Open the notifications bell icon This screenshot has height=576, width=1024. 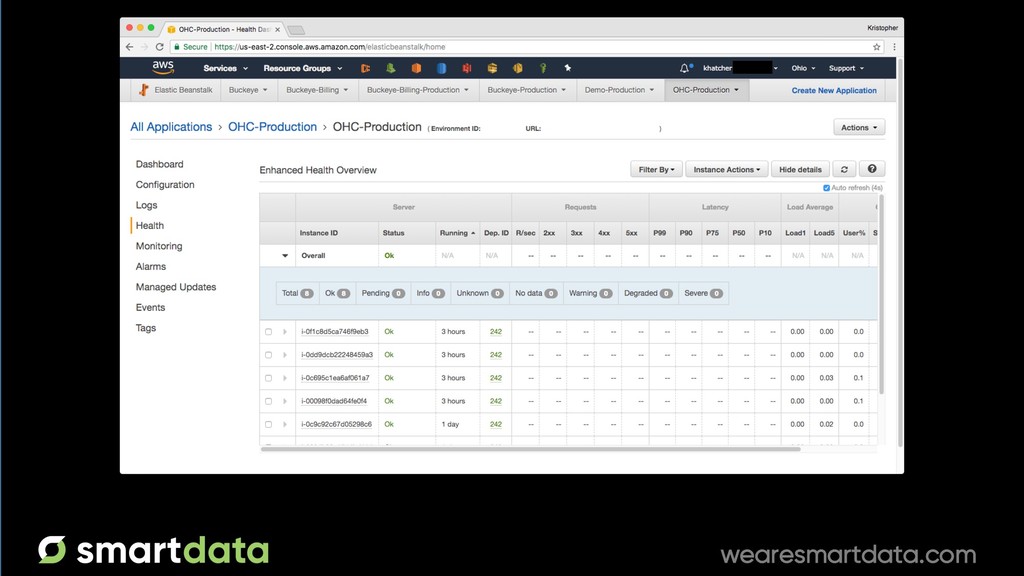(x=684, y=68)
